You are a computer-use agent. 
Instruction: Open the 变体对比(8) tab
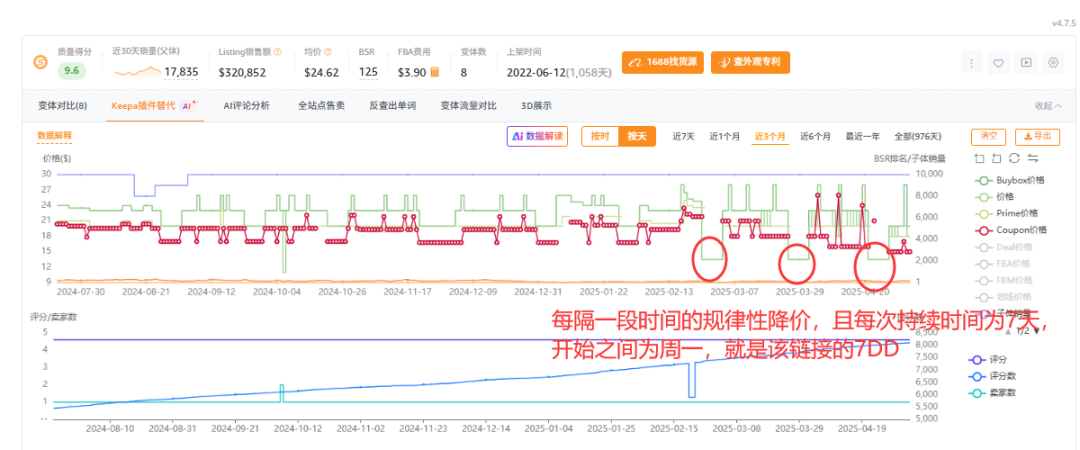[63, 106]
